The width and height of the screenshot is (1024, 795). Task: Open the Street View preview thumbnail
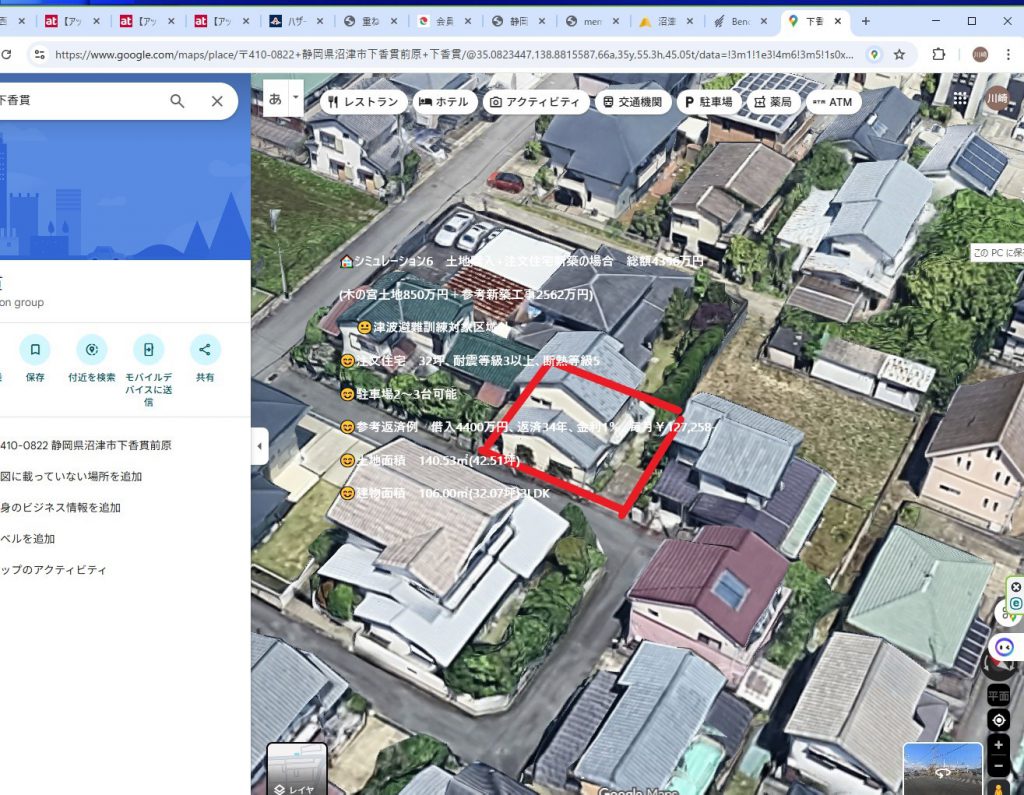click(x=942, y=769)
